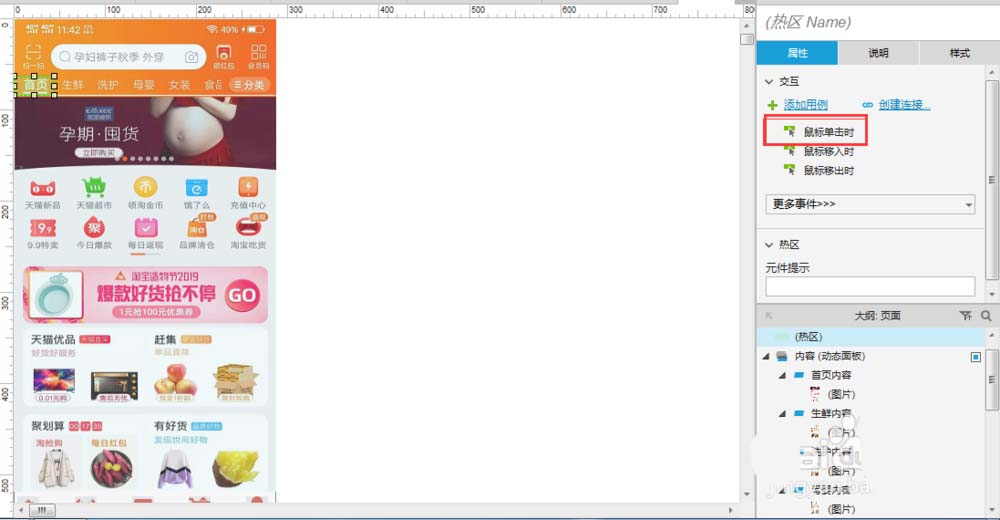Select the (图片) row under 首页内容
Screen dimensions: 1000x520
click(x=841, y=394)
